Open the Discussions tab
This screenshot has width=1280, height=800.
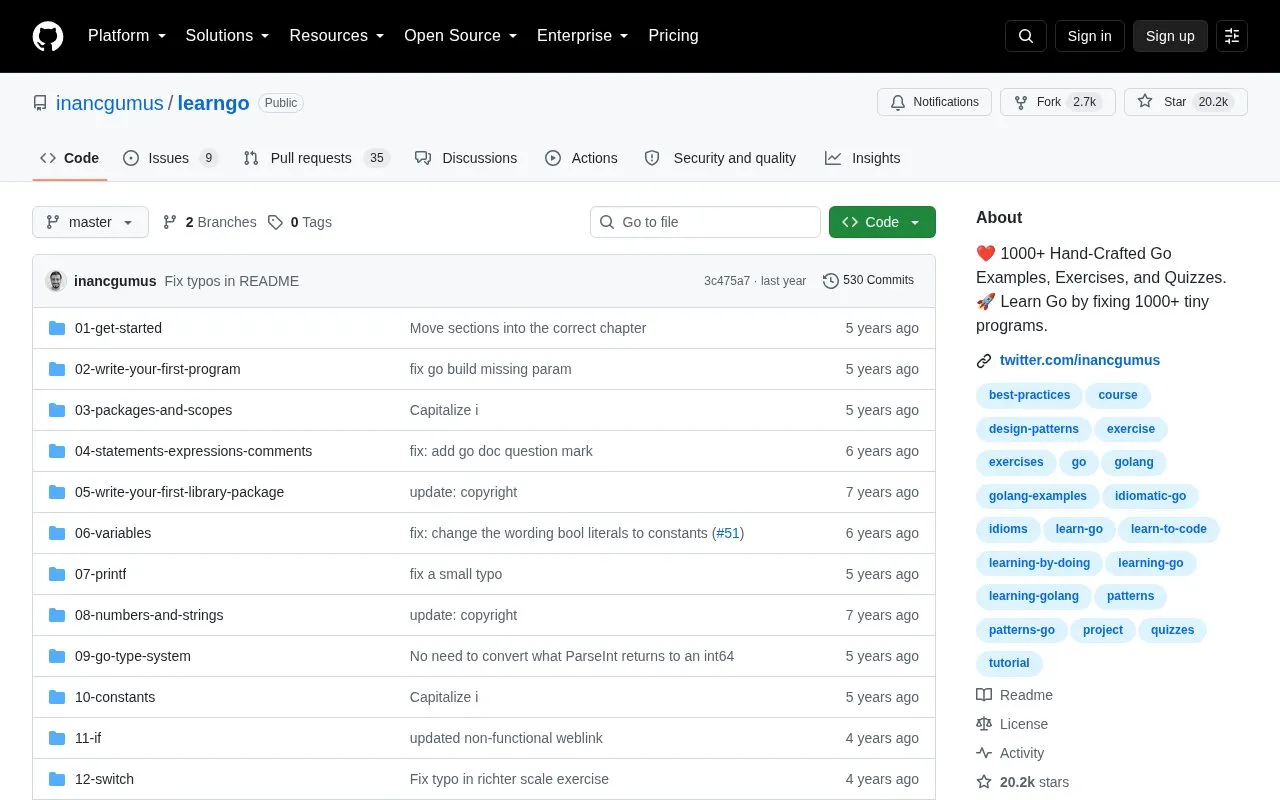point(466,158)
